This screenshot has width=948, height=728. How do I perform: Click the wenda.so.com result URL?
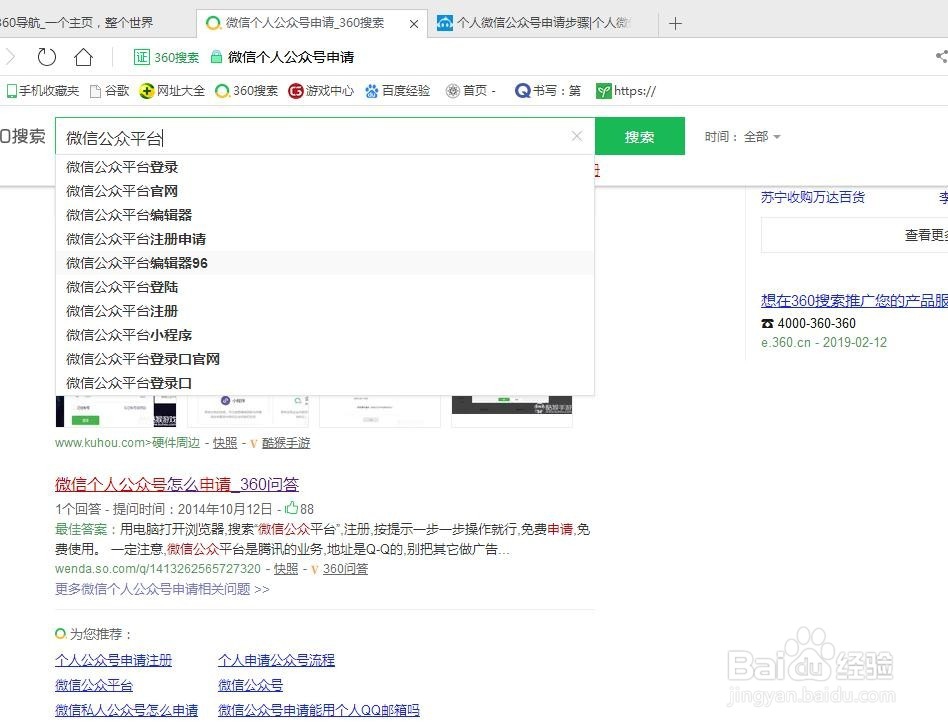158,569
